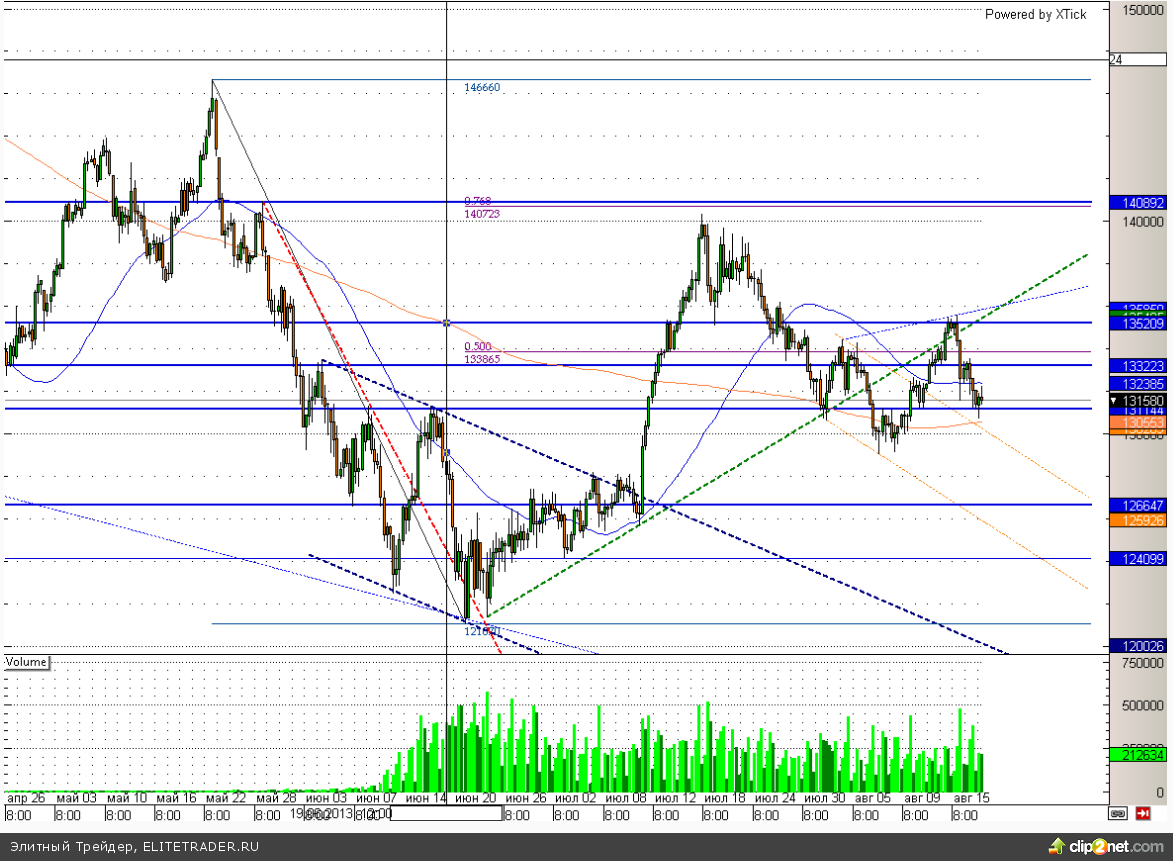Select the 133223 price level tag
The height and width of the screenshot is (861, 1173).
pos(1139,366)
